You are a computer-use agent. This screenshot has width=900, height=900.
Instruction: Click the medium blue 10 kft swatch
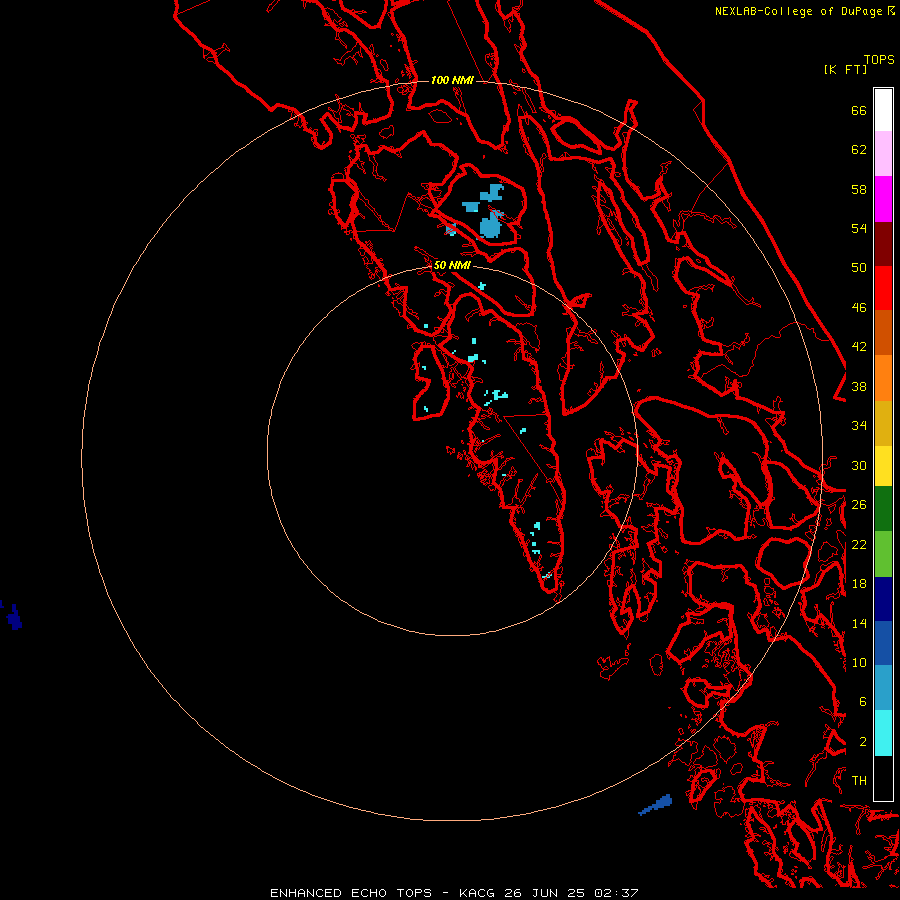[883, 643]
